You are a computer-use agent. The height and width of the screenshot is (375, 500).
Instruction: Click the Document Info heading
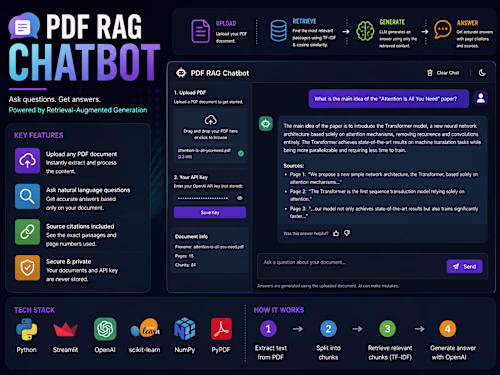191,237
